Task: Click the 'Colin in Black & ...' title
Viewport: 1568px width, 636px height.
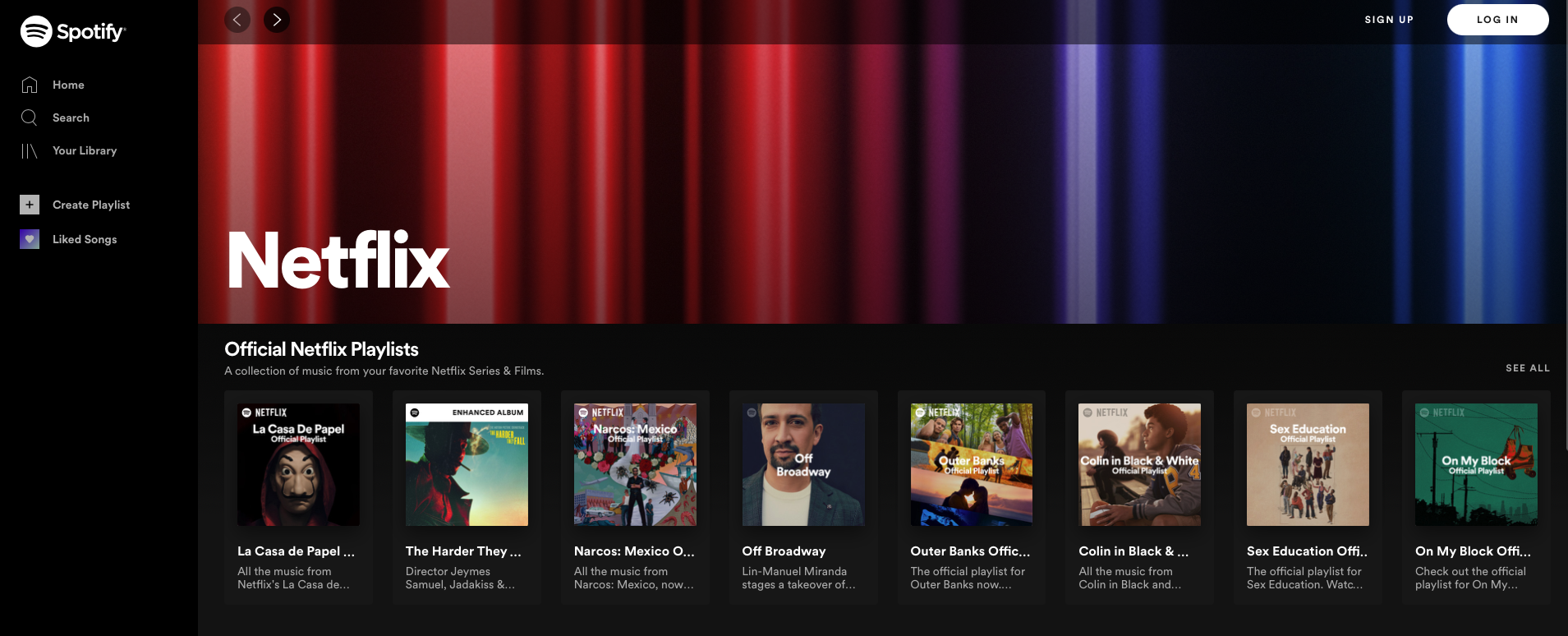Action: coord(1133,551)
